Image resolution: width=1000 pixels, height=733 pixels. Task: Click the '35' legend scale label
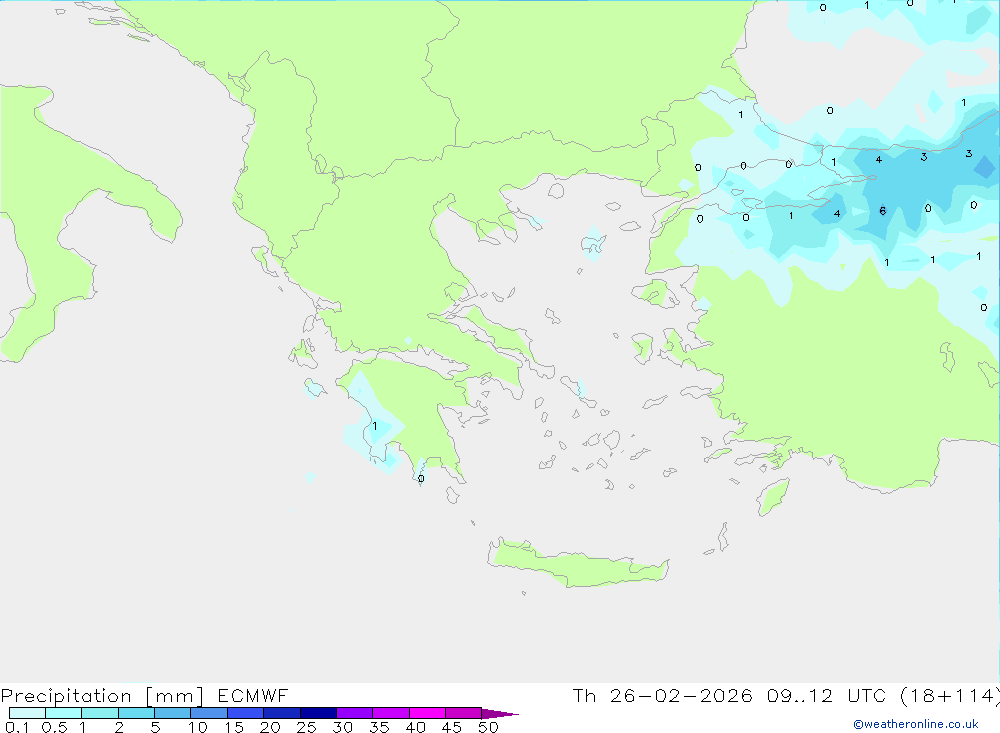pyautogui.click(x=379, y=727)
